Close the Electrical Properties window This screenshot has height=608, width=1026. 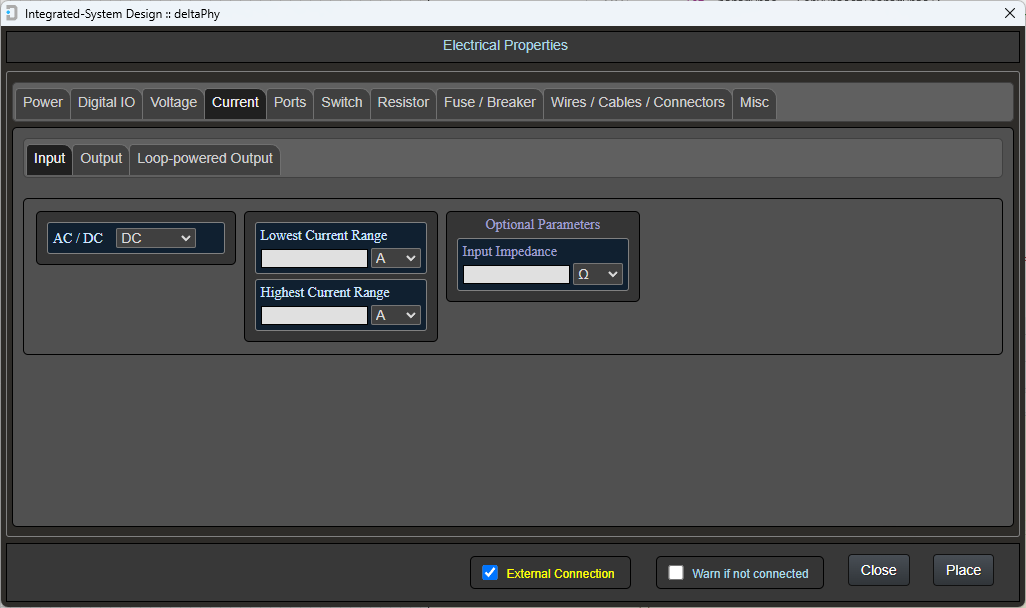click(x=1009, y=13)
